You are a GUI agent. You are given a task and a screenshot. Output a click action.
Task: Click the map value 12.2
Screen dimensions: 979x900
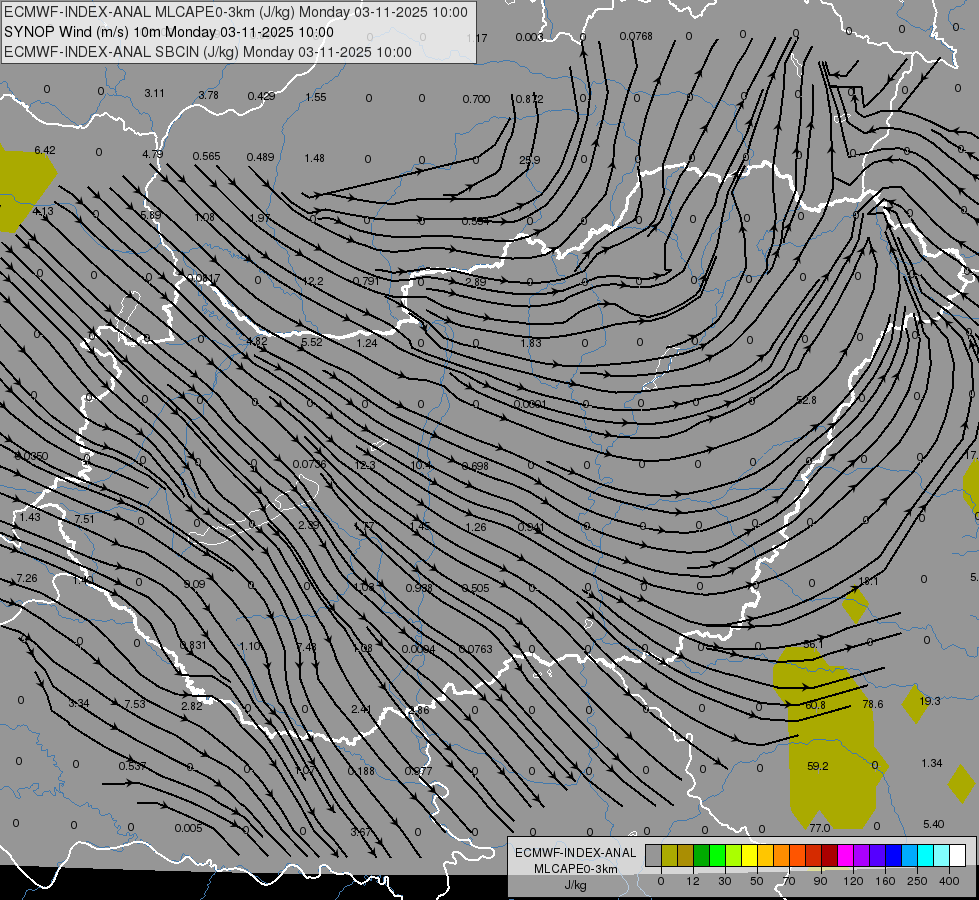[313, 281]
